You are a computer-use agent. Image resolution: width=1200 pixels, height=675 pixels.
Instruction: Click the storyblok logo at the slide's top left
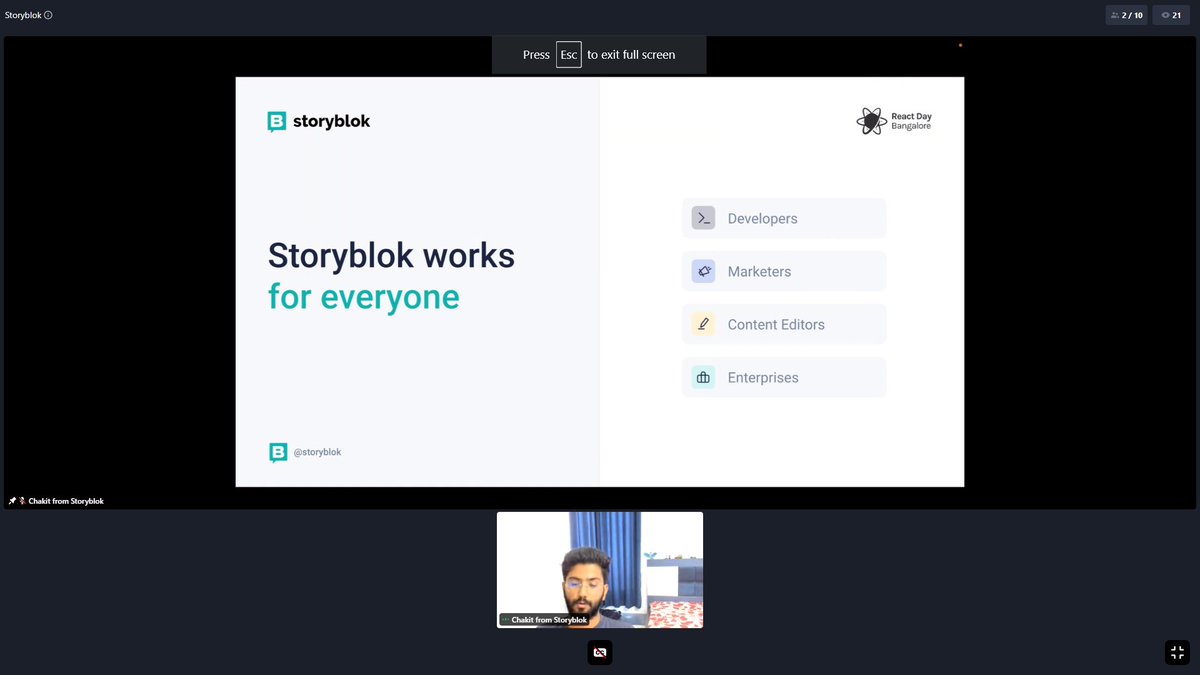click(319, 121)
